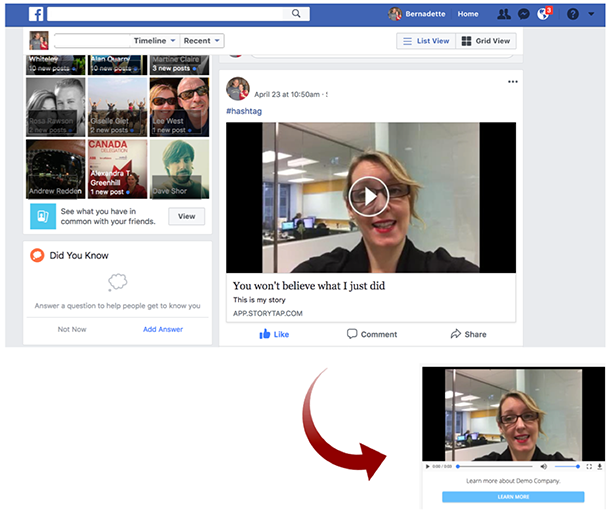Switch to List View
This screenshot has height=518, width=611.
(426, 41)
